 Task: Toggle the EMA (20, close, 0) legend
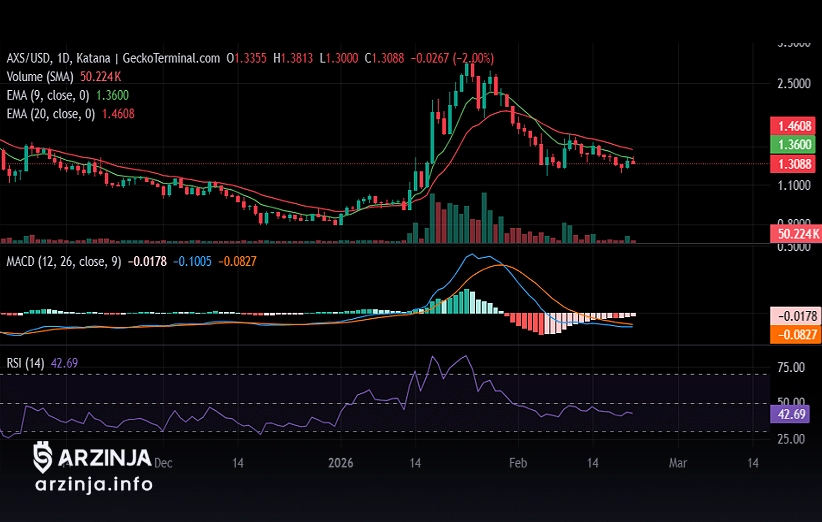[x=50, y=114]
